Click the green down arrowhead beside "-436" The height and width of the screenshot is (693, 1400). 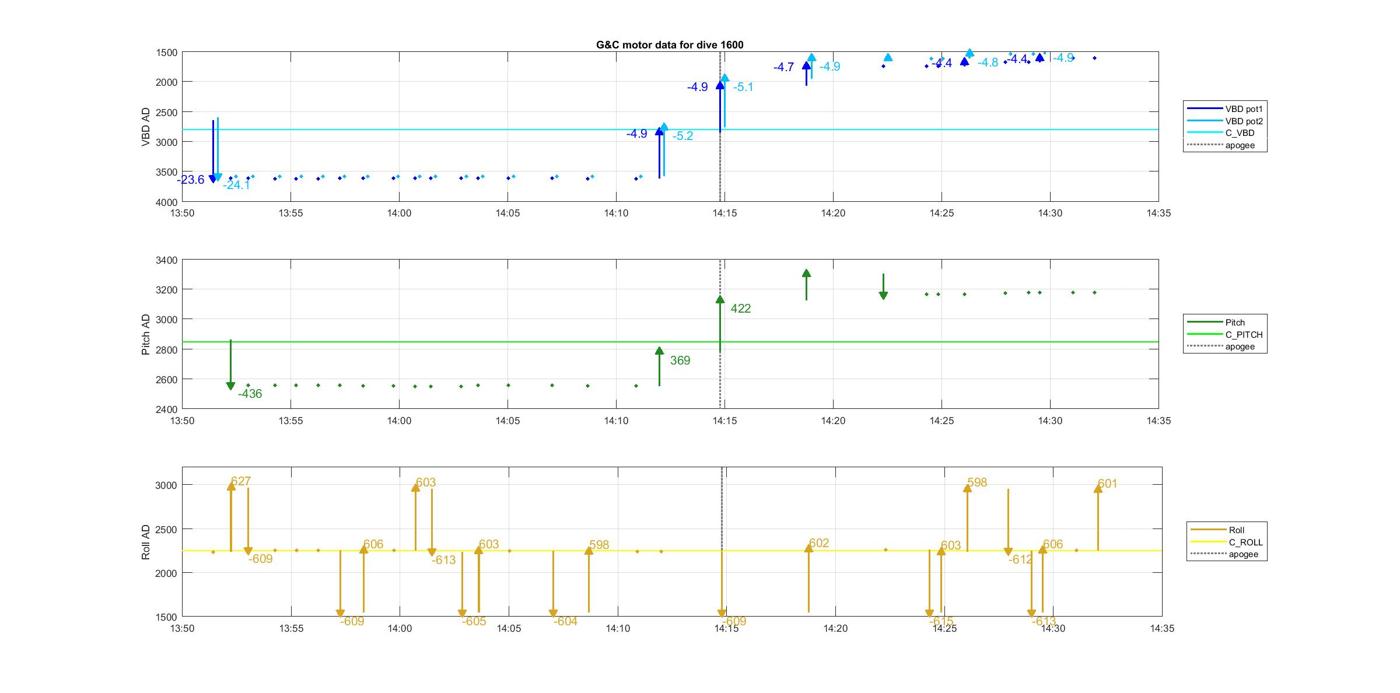click(231, 386)
